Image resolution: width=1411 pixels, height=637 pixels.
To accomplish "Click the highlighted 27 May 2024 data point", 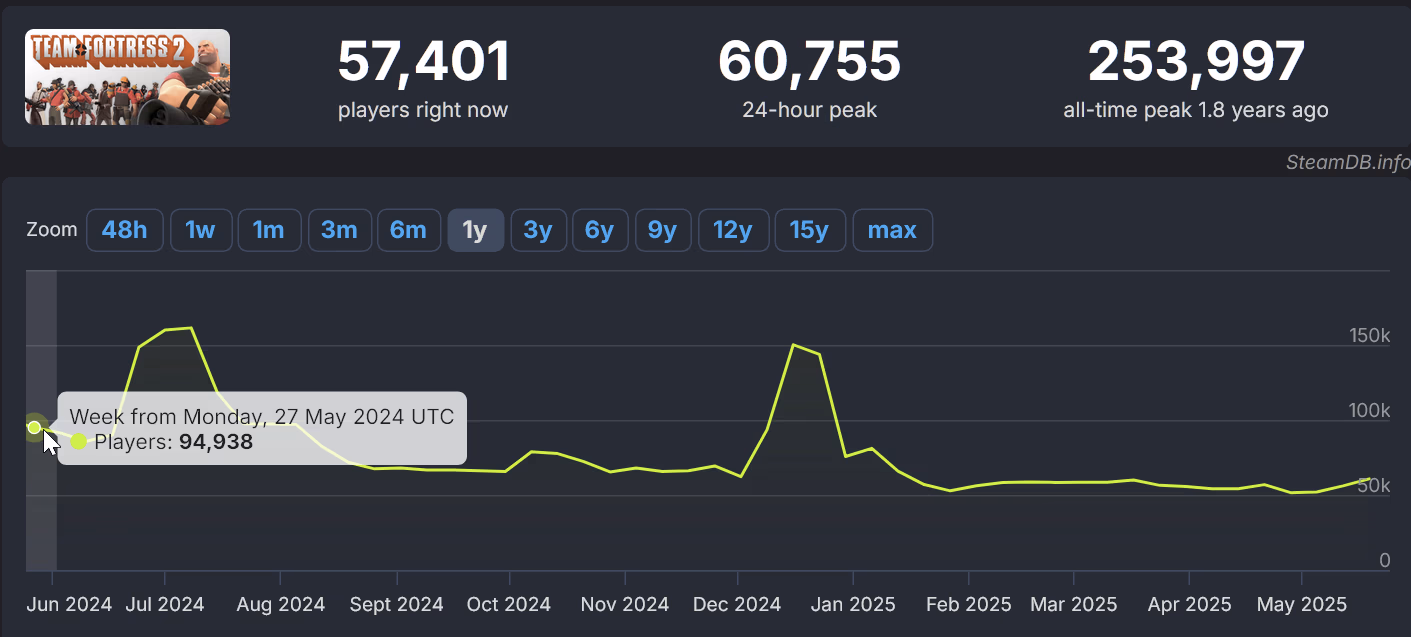I will [35, 427].
